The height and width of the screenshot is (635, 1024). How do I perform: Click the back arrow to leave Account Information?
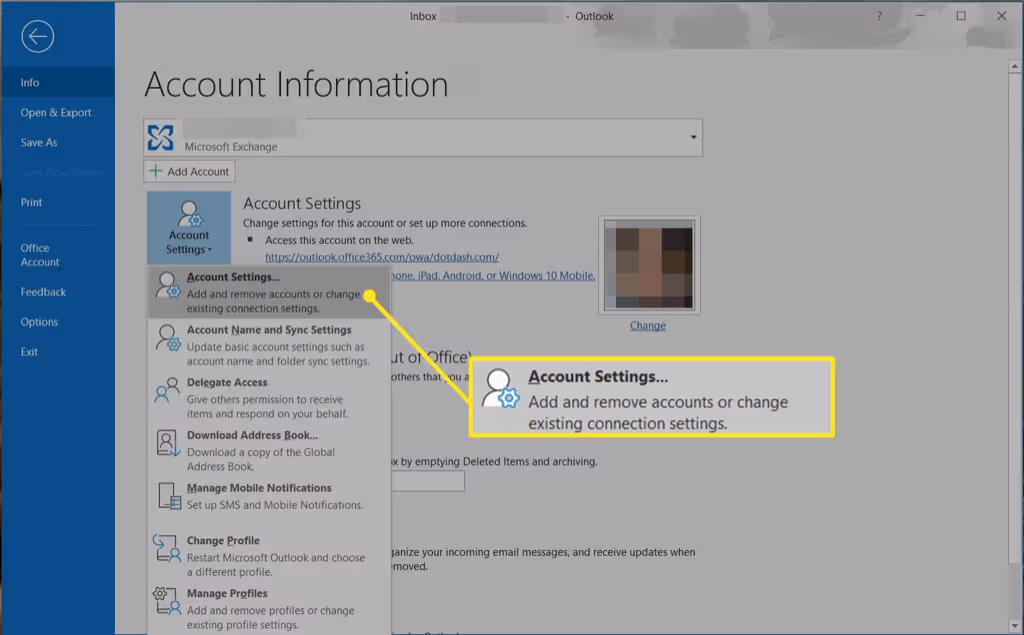coord(37,37)
